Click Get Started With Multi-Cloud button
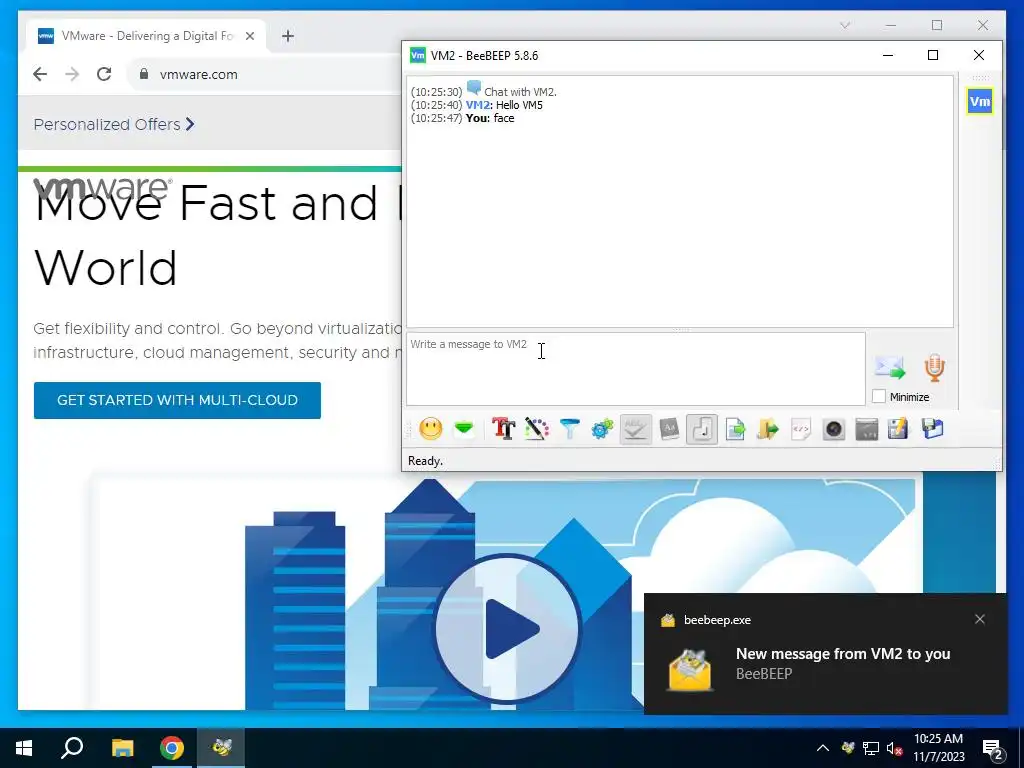The width and height of the screenshot is (1024, 768). point(177,400)
